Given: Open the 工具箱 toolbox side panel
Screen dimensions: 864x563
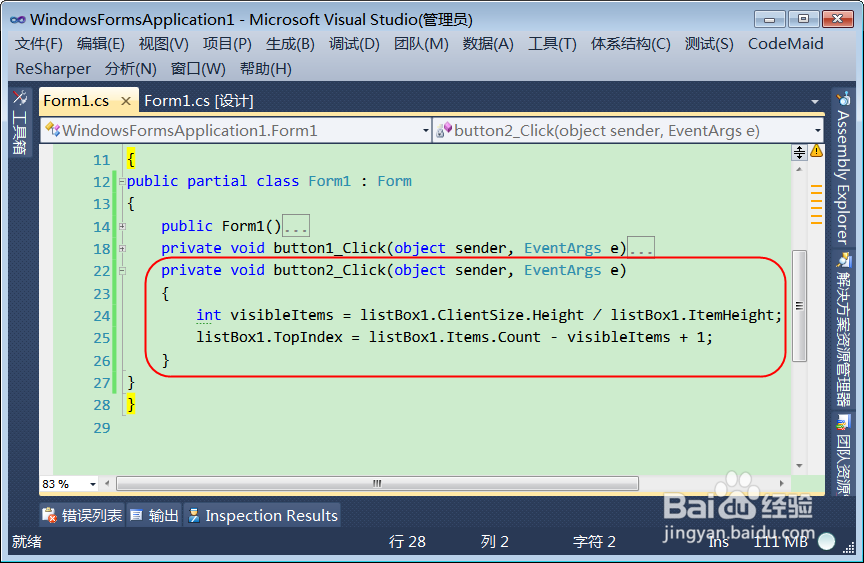Looking at the screenshot, I should [20, 123].
